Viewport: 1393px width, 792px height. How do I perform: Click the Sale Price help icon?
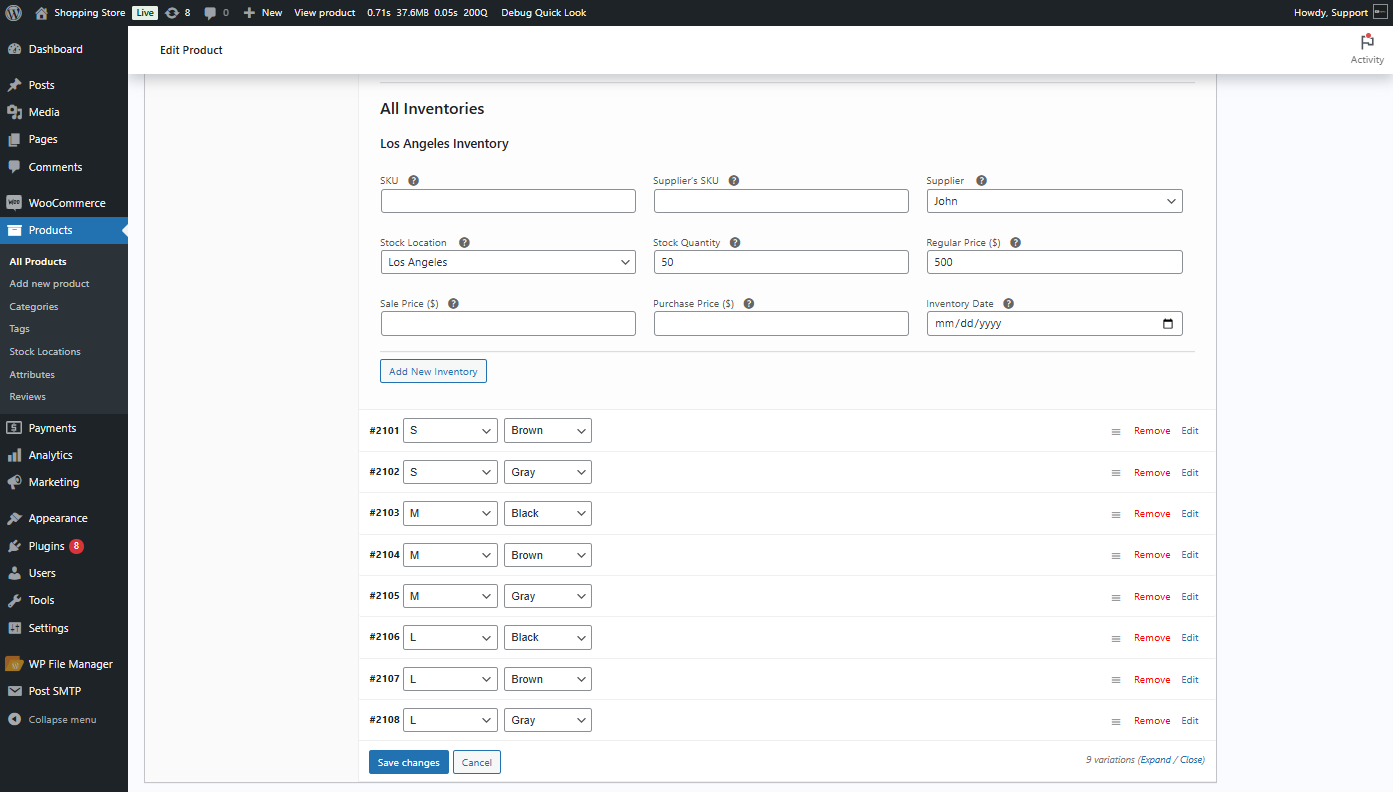coord(454,304)
